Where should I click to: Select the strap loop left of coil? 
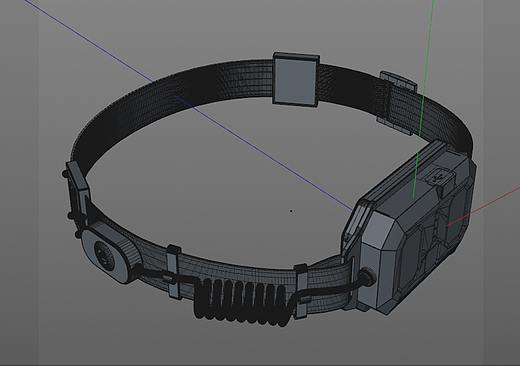174,272
